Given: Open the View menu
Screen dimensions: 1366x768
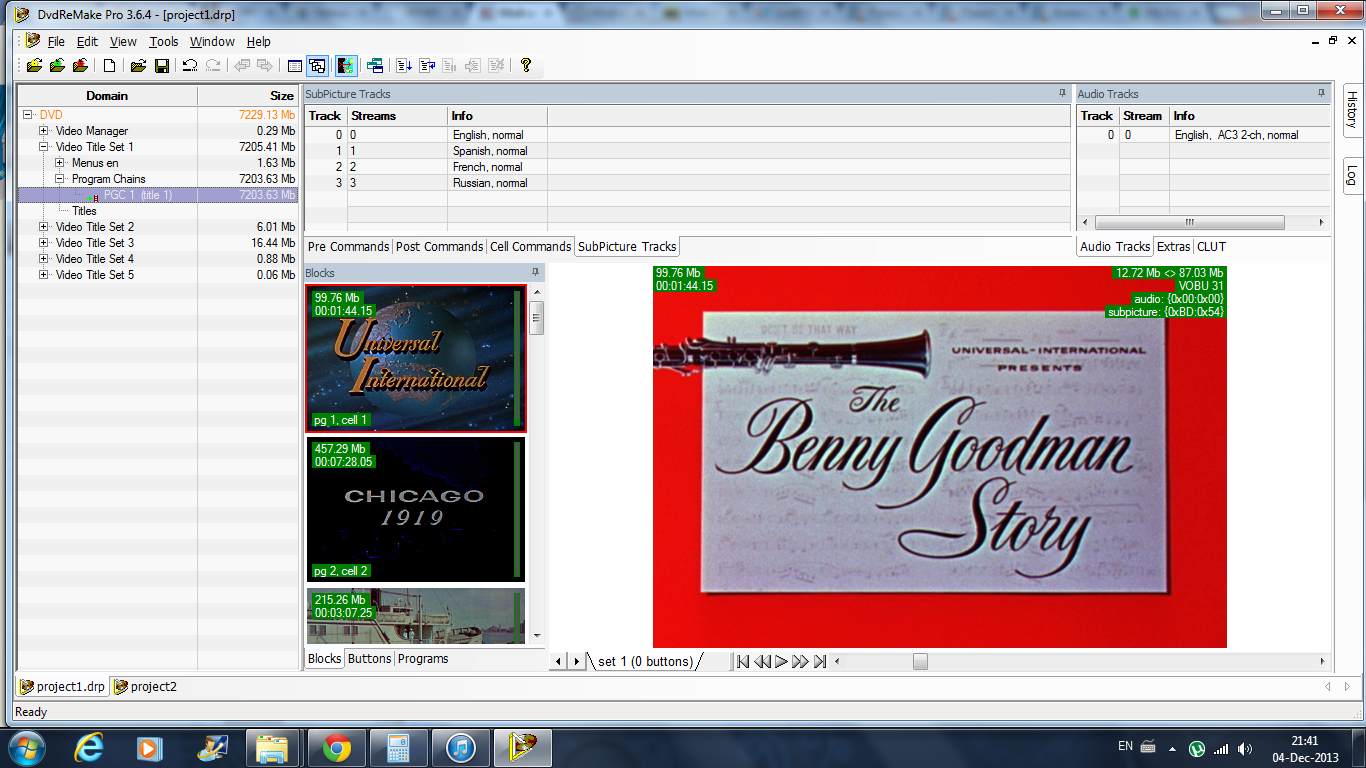Looking at the screenshot, I should click(x=123, y=42).
